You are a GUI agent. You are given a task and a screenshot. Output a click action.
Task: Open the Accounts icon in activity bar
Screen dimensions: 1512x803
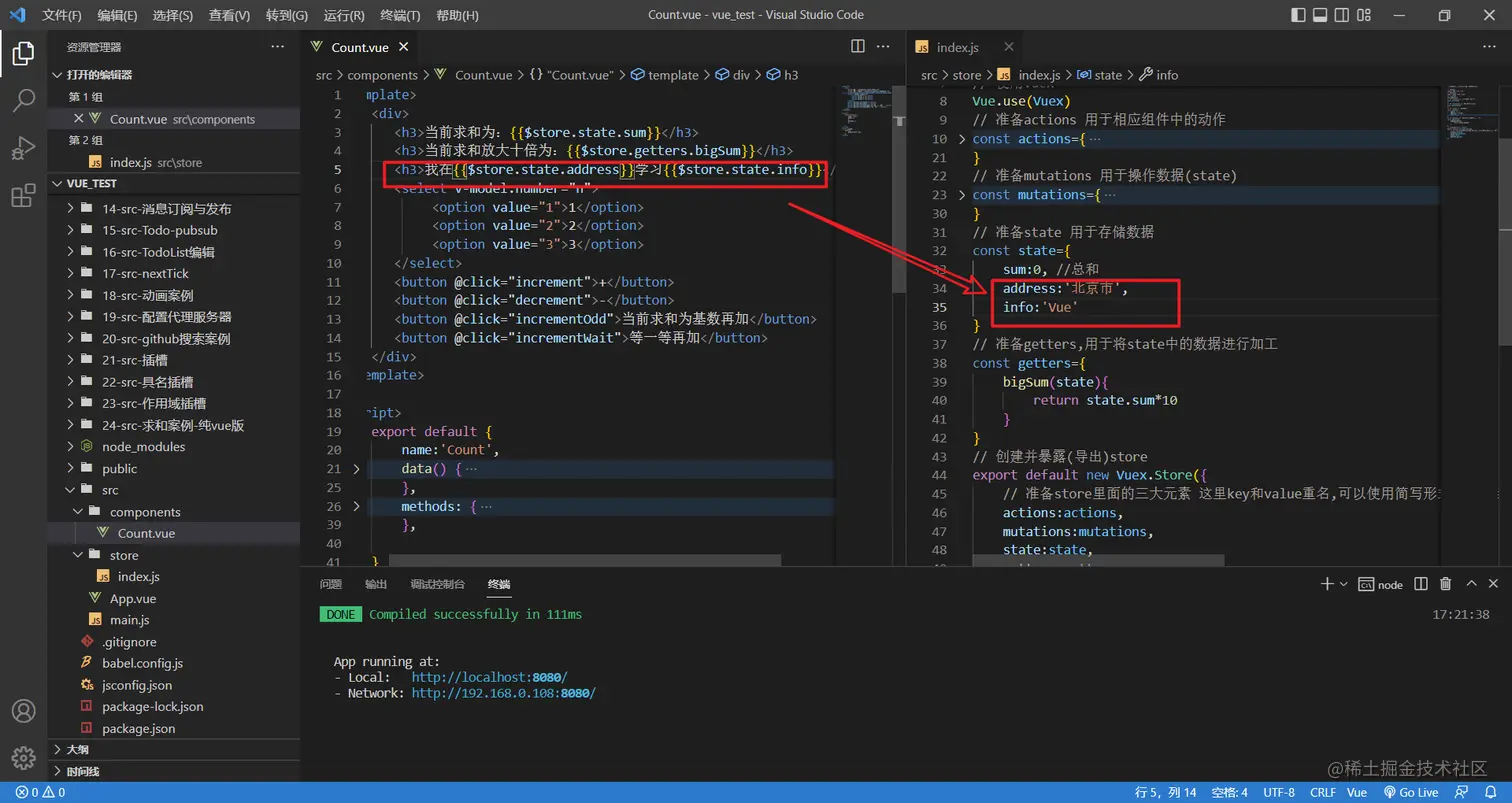pyautogui.click(x=23, y=711)
